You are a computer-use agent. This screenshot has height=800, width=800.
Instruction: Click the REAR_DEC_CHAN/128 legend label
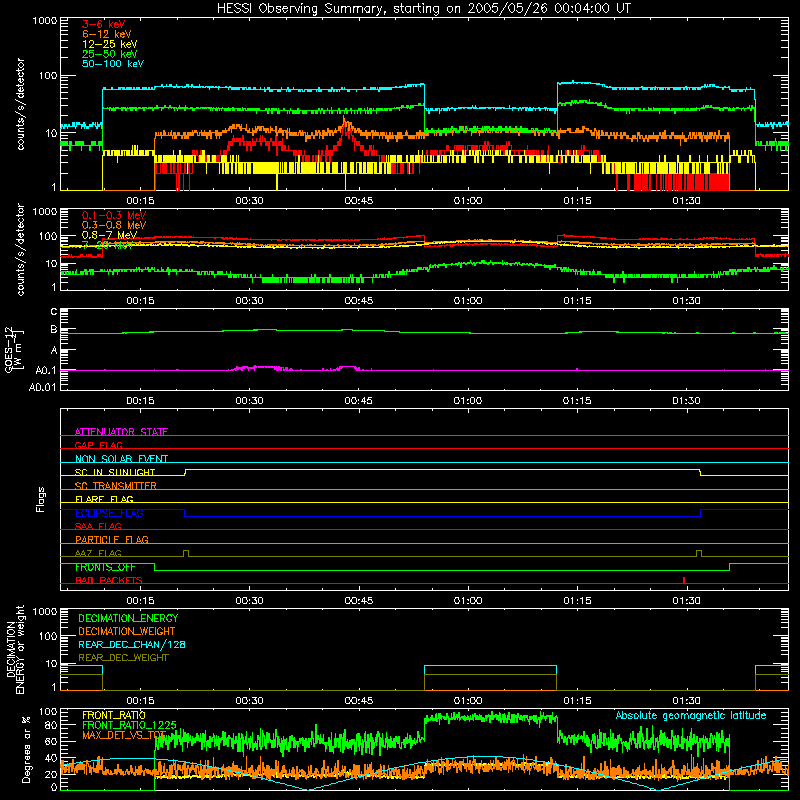[132, 644]
